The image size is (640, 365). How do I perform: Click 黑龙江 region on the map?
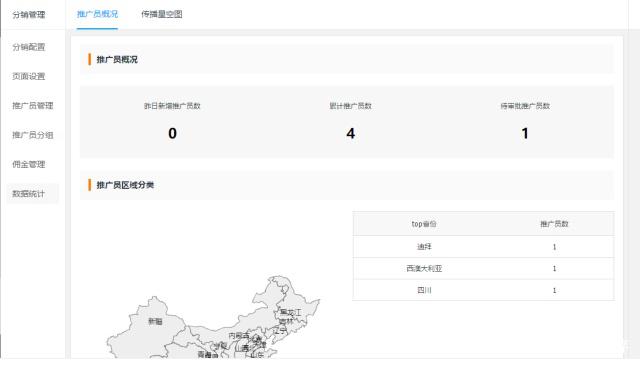coord(291,312)
